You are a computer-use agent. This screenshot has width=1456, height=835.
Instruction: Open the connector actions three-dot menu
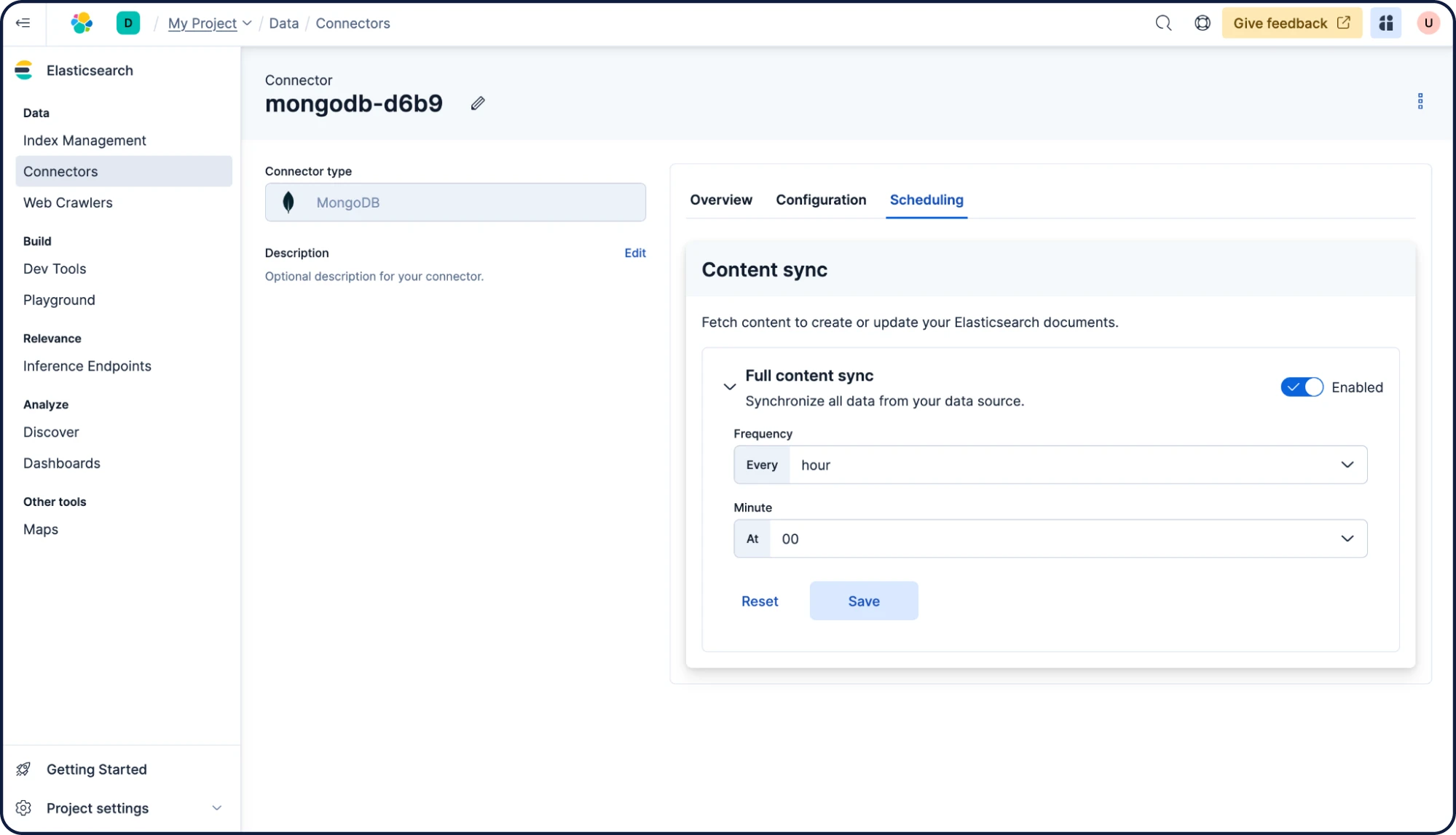click(x=1420, y=101)
